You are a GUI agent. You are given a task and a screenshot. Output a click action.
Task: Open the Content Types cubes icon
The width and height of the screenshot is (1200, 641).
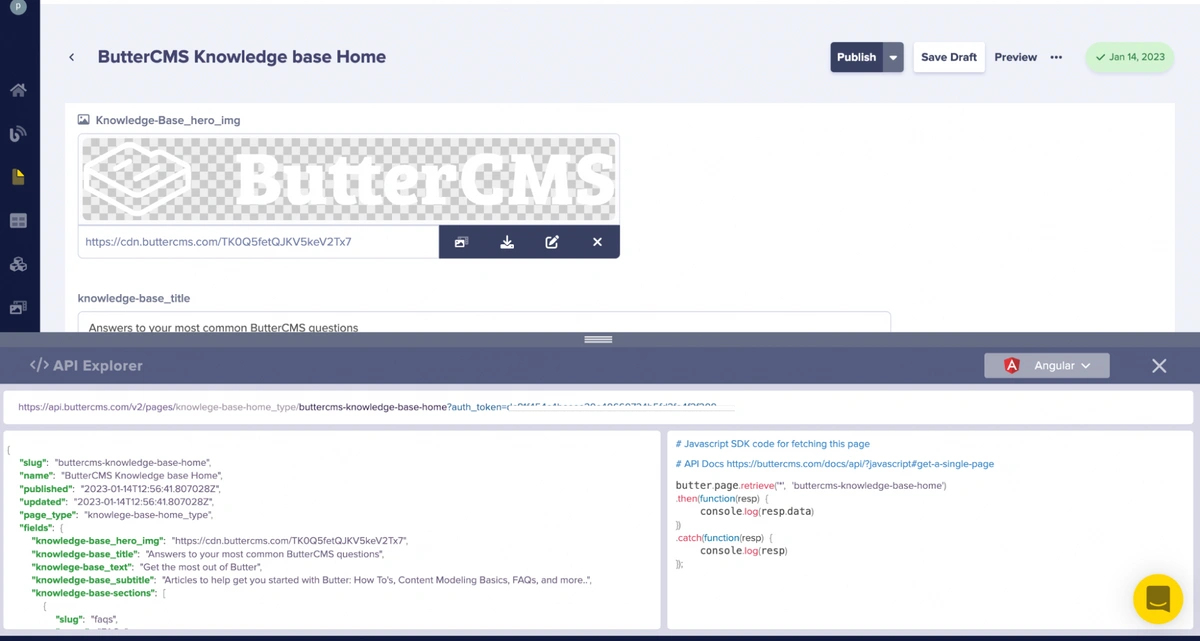pyautogui.click(x=18, y=265)
